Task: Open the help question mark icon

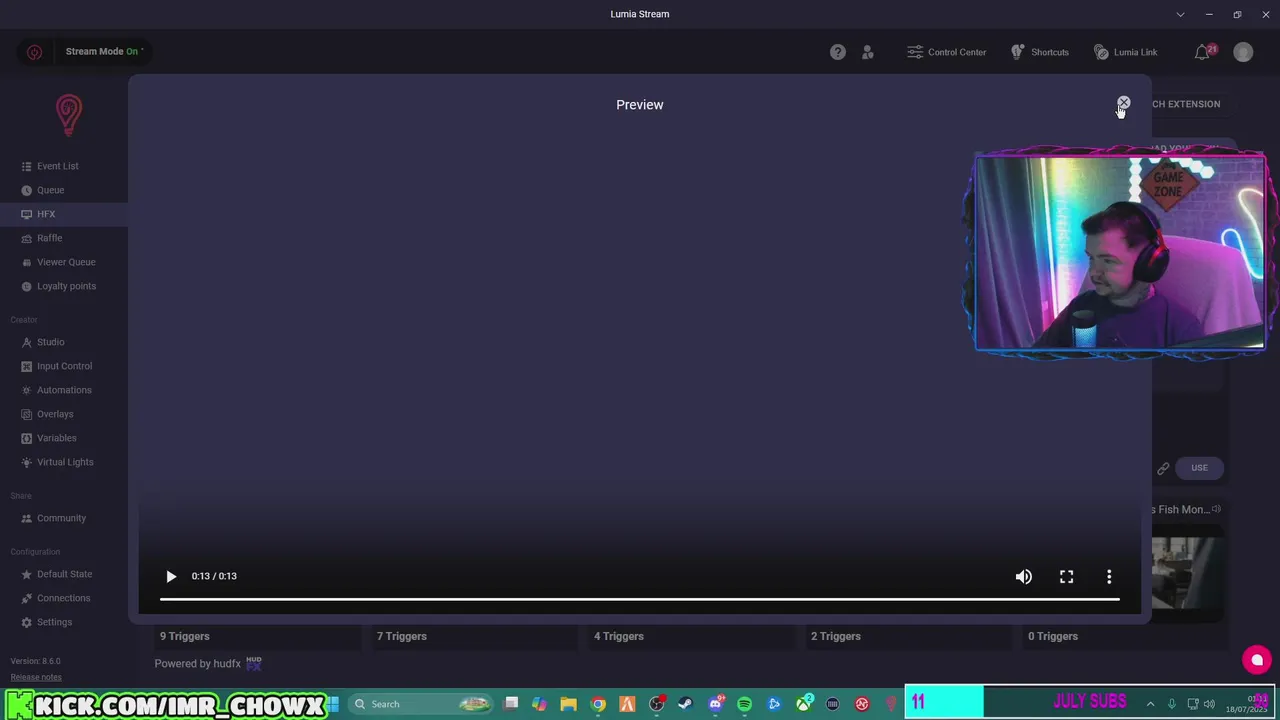Action: [838, 52]
